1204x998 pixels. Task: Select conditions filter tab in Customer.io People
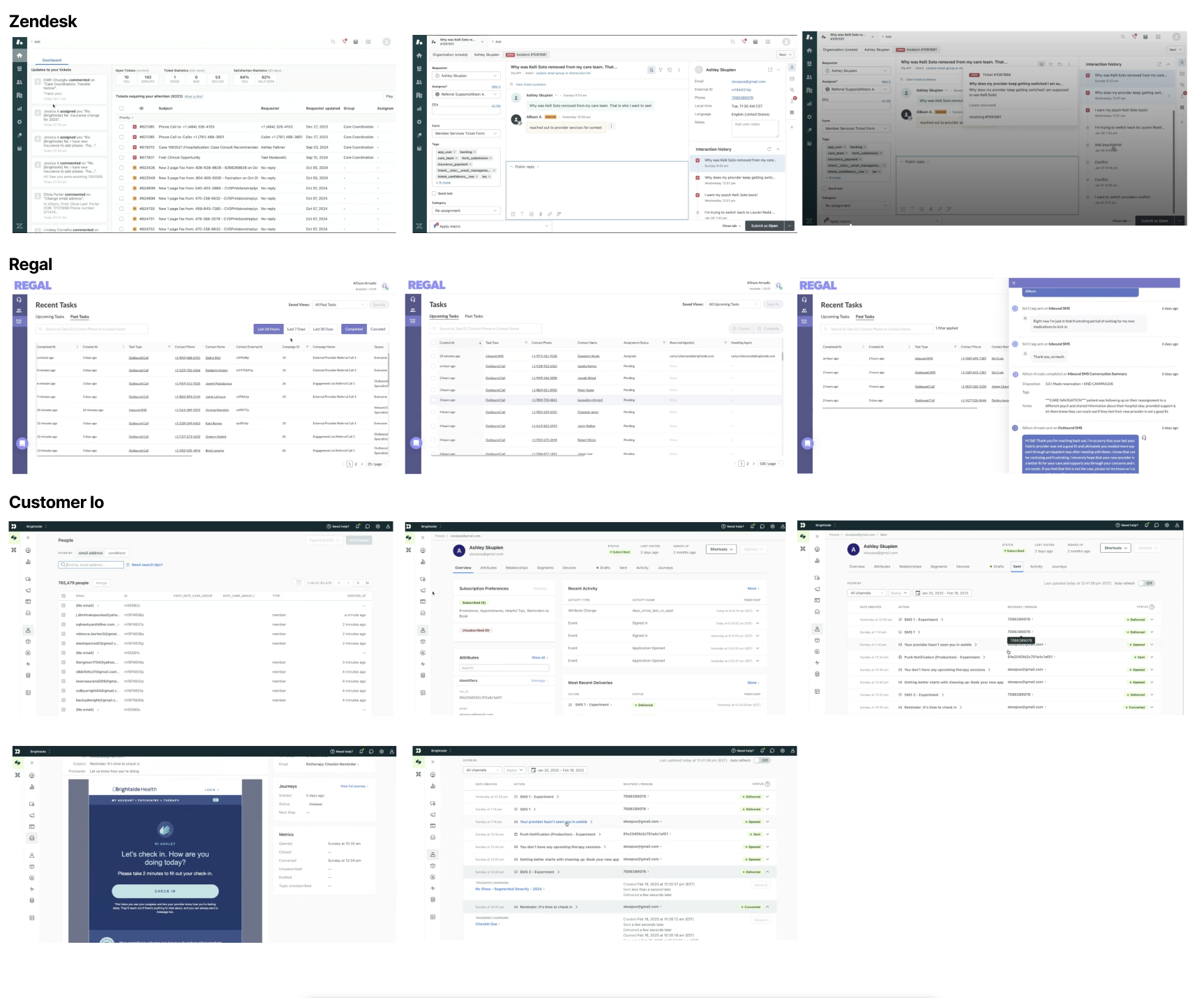(116, 553)
